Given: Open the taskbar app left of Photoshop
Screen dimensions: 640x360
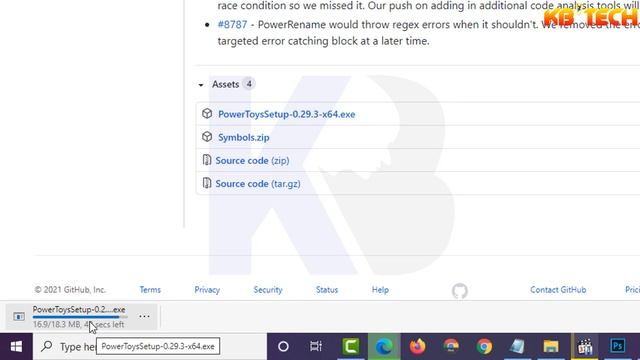Looking at the screenshot, I should coord(584,347).
